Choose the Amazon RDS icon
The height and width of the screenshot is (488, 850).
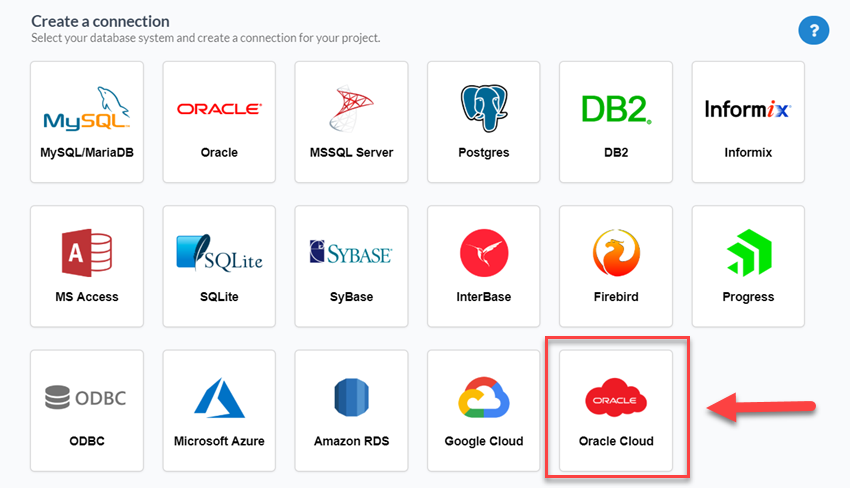[x=351, y=397]
